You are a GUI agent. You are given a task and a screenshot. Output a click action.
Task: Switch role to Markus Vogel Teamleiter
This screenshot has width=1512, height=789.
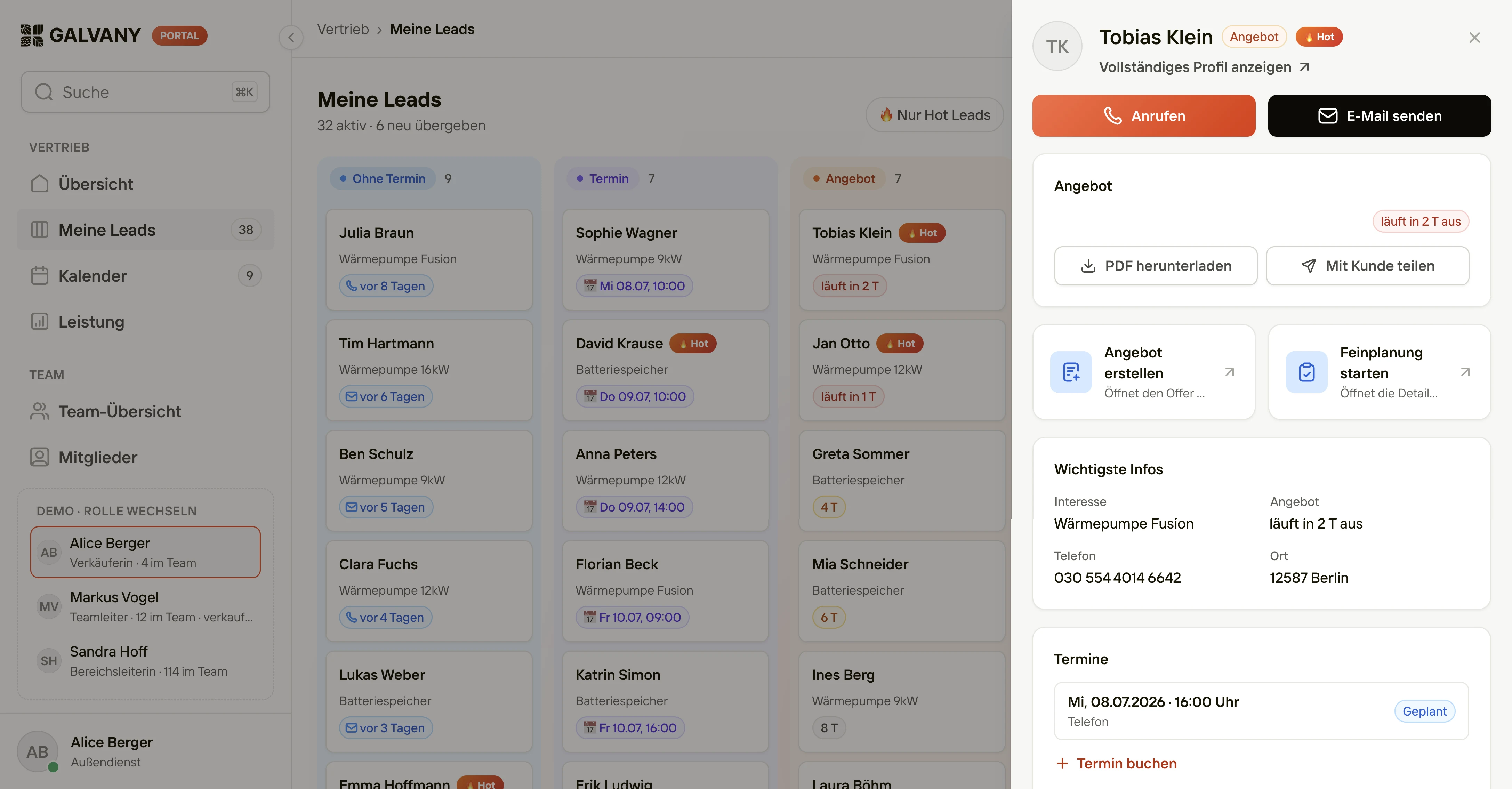tap(146, 606)
